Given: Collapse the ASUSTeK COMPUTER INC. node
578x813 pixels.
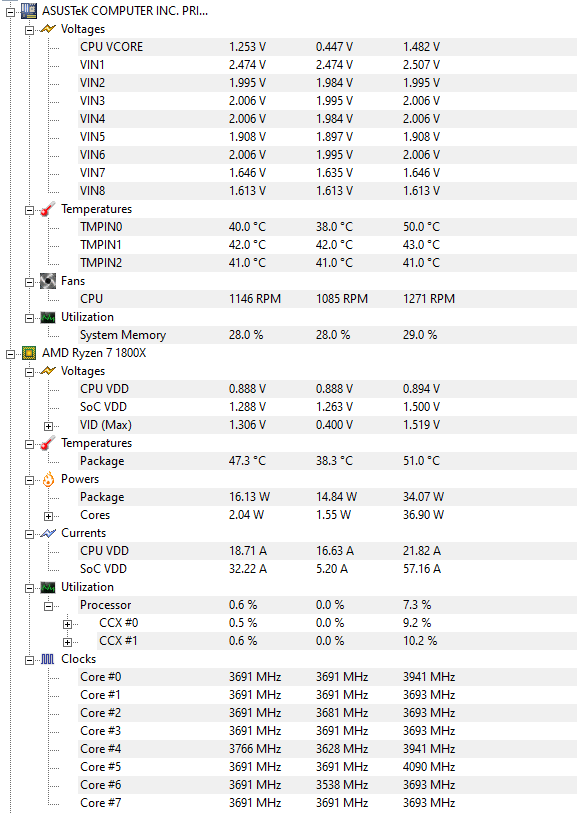Looking at the screenshot, I should (x=10, y=12).
